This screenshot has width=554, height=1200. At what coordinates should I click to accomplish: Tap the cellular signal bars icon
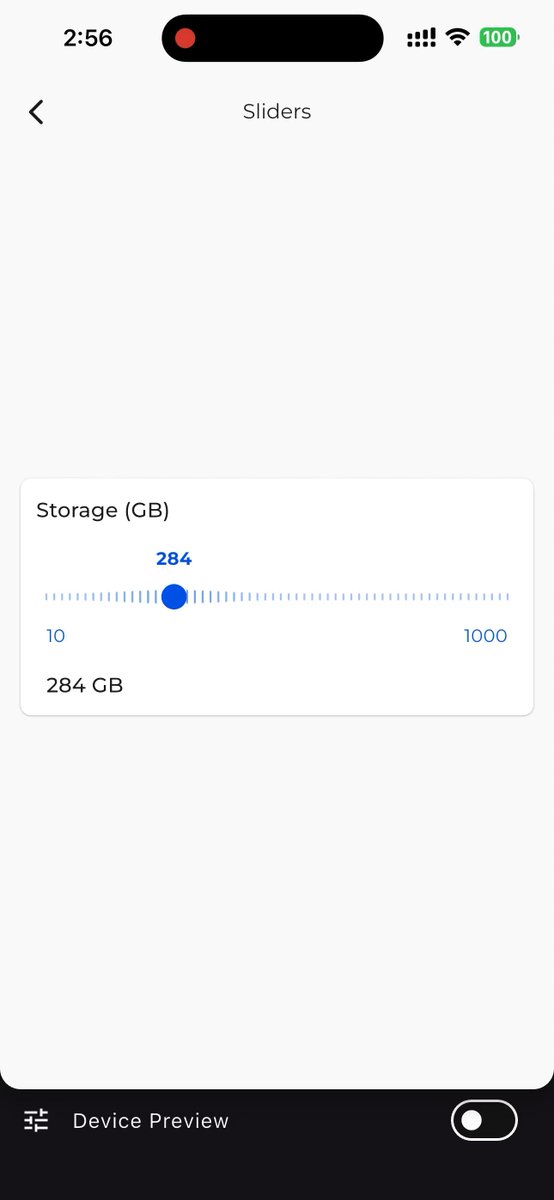421,38
